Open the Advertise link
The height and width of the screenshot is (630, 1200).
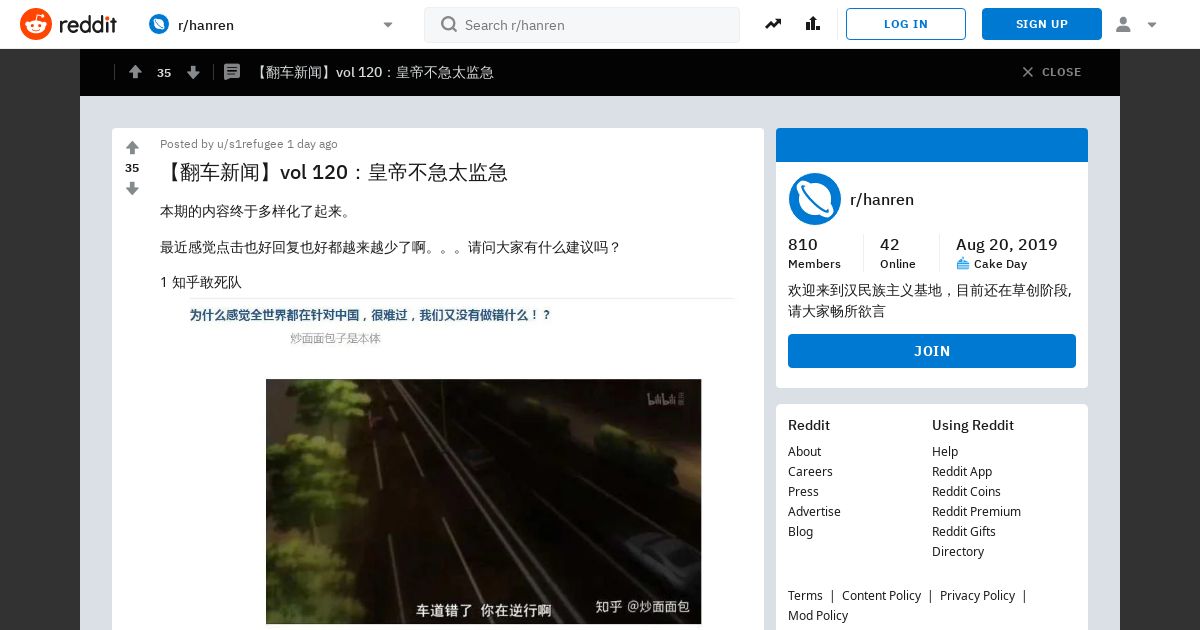click(x=814, y=511)
